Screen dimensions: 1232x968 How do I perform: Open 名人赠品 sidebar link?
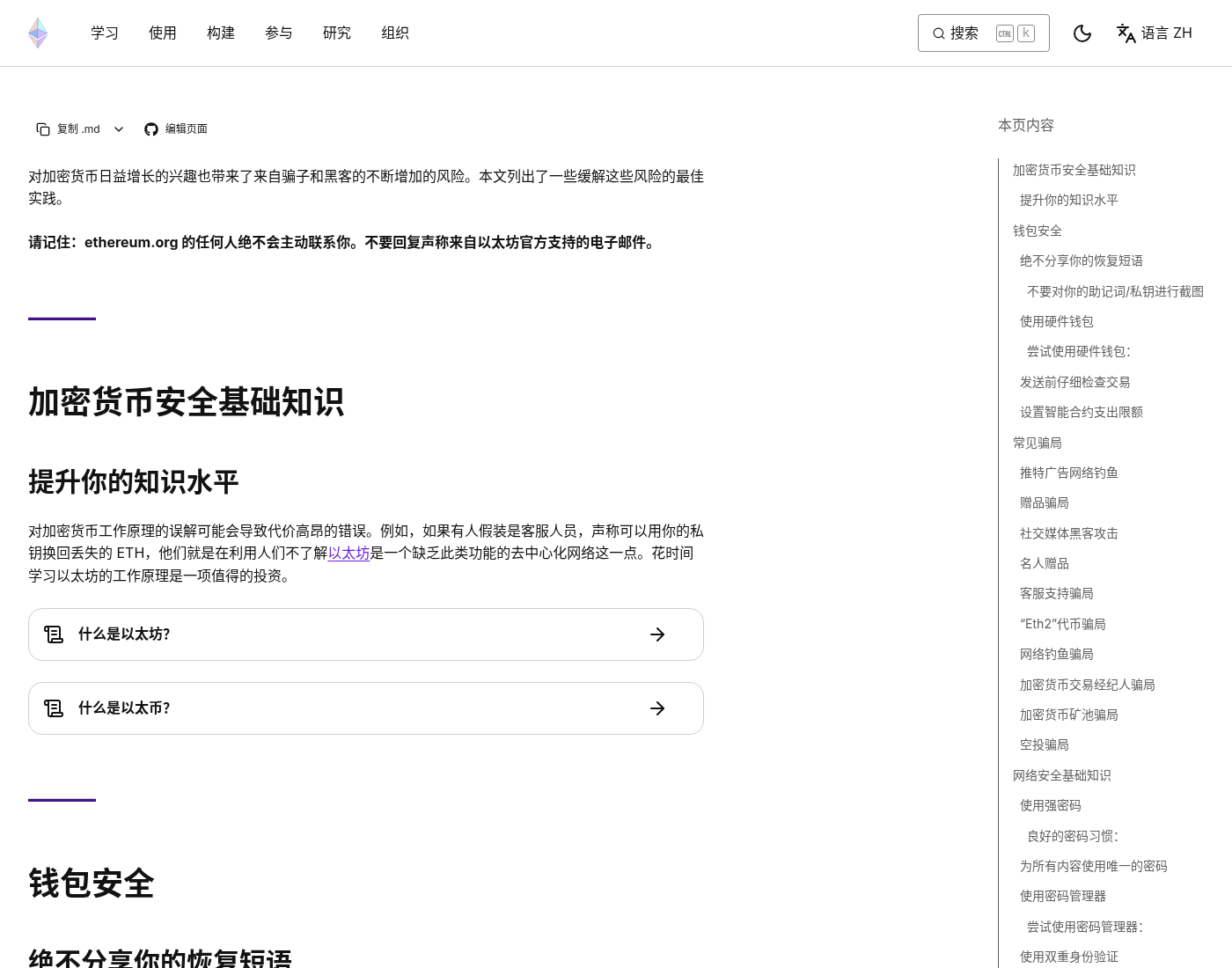pyautogui.click(x=1044, y=564)
